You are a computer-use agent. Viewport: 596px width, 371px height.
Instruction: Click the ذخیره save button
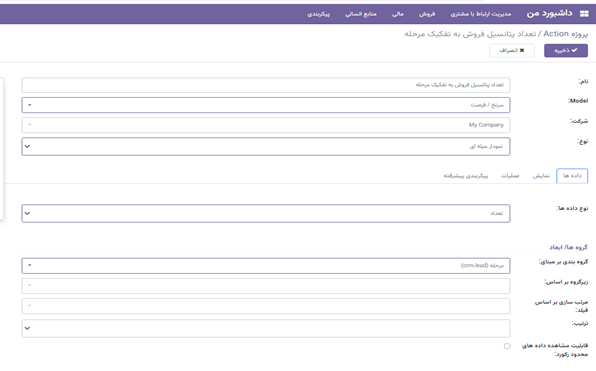[x=566, y=50]
